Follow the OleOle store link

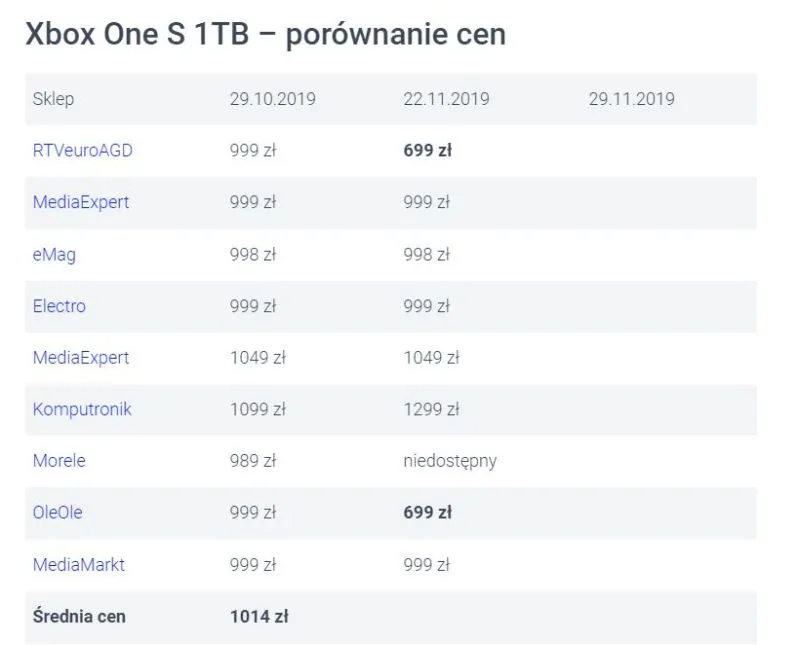(x=57, y=512)
